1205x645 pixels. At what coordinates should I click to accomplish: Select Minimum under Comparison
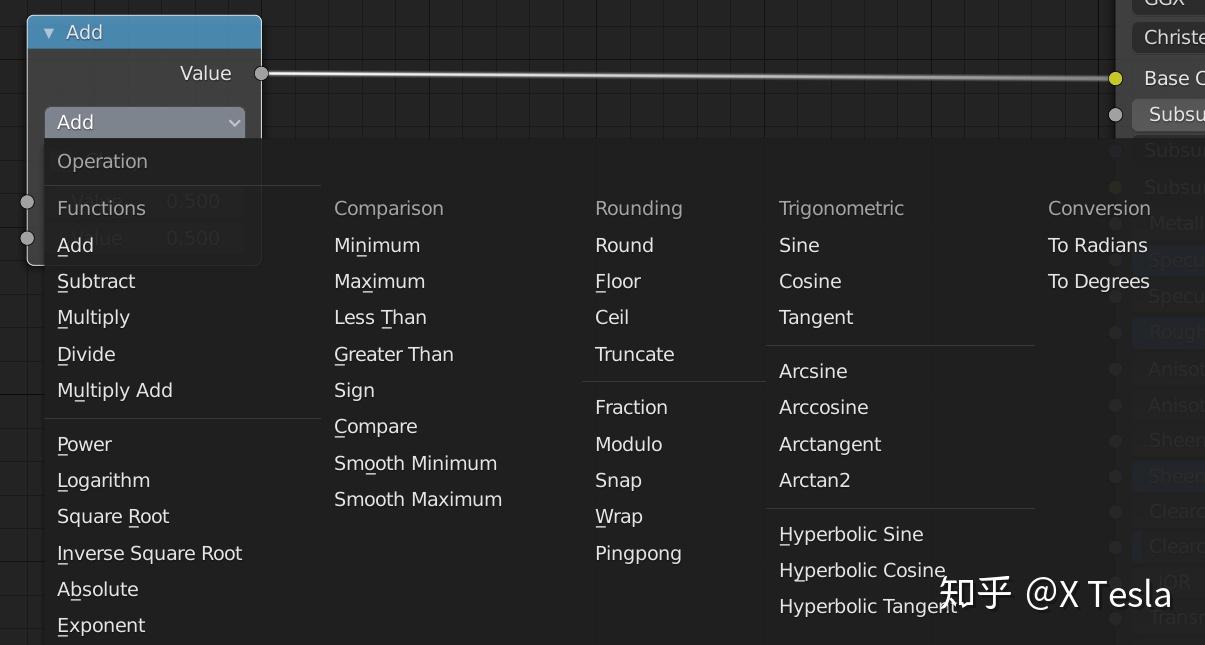pos(377,245)
